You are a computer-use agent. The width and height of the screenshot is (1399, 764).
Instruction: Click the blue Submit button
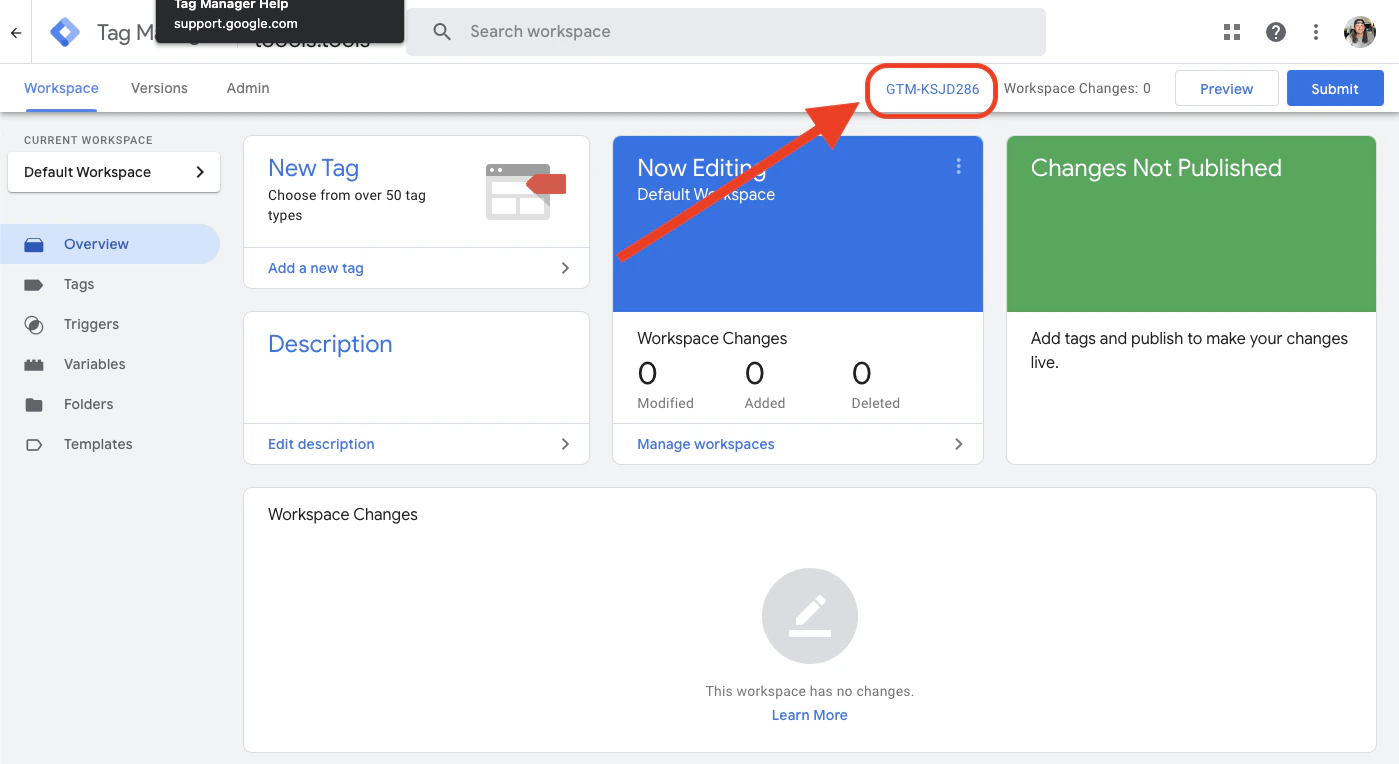point(1335,88)
